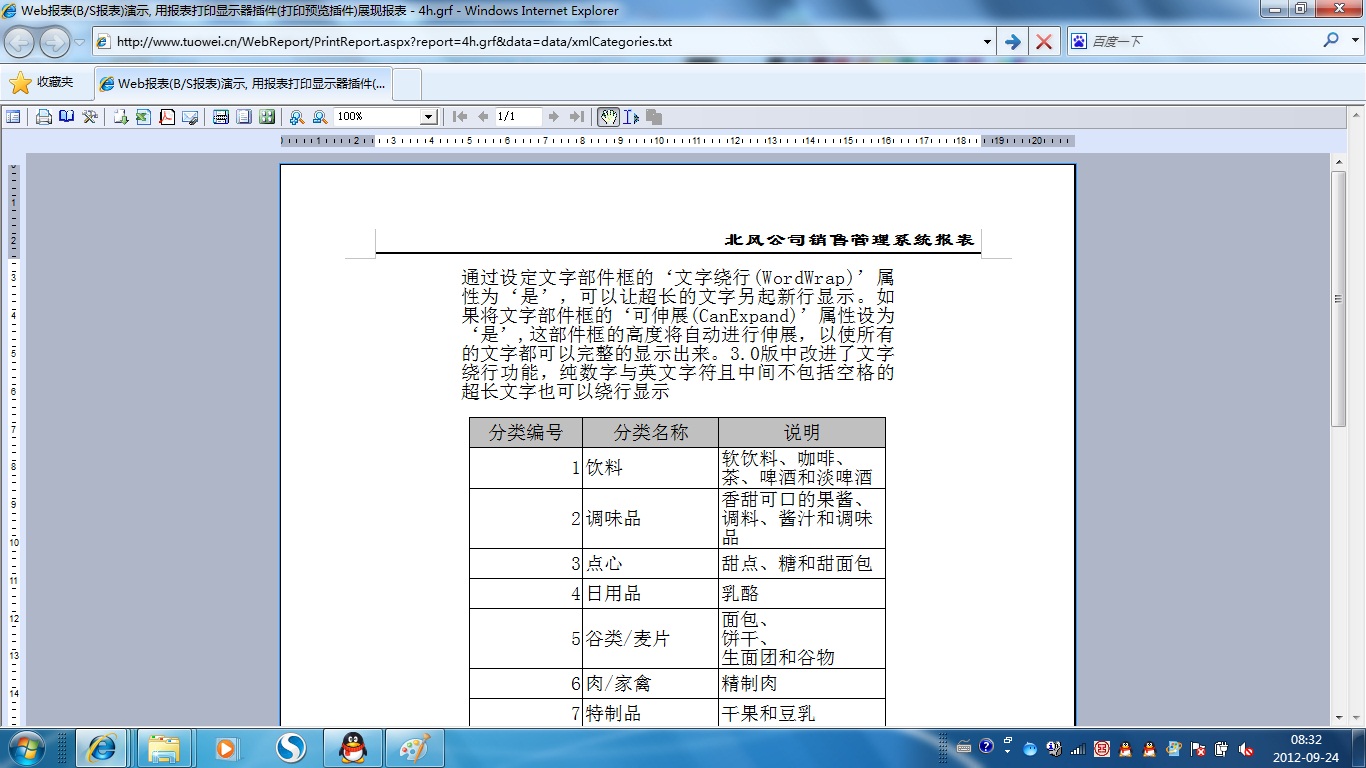Toggle the leftmost panel icon in report toolbar
This screenshot has height=768, width=1366.
[x=13, y=117]
